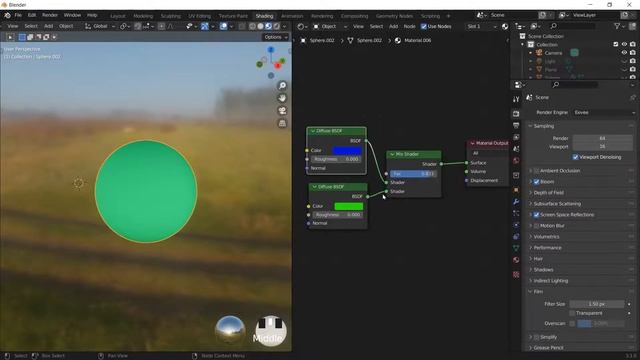Switch to the Layout workspace tab
640x360 pixels.
pyautogui.click(x=118, y=16)
